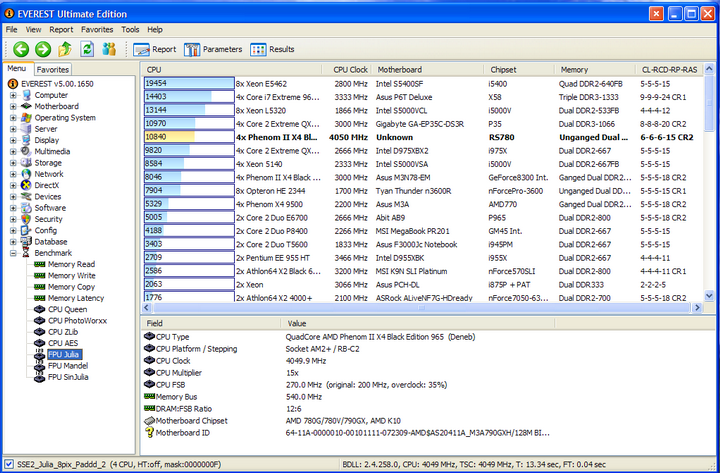The height and width of the screenshot is (473, 720).
Task: Open benchmark Results
Action: click(272, 49)
